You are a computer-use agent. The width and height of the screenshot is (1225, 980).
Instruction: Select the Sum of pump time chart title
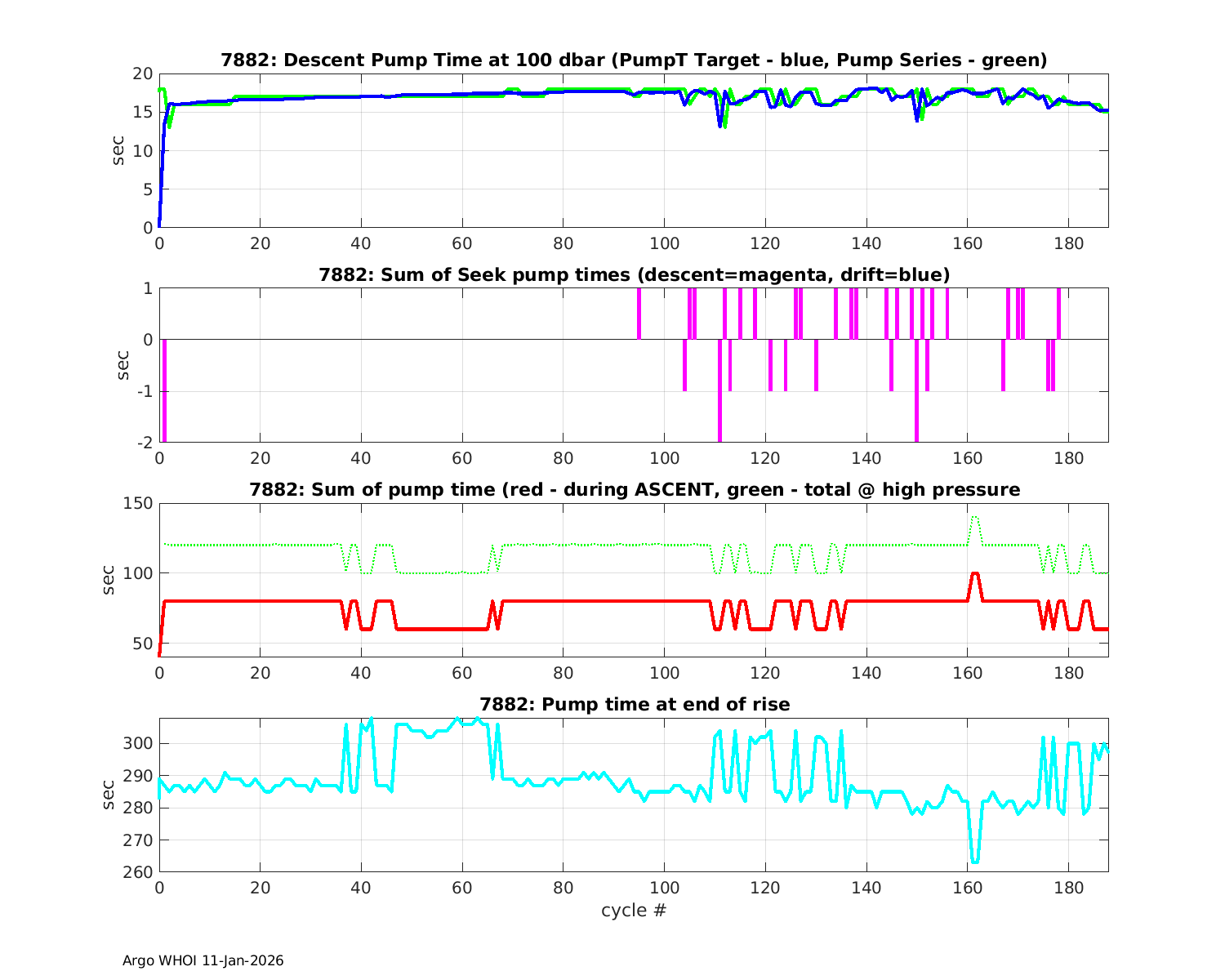[x=634, y=490]
